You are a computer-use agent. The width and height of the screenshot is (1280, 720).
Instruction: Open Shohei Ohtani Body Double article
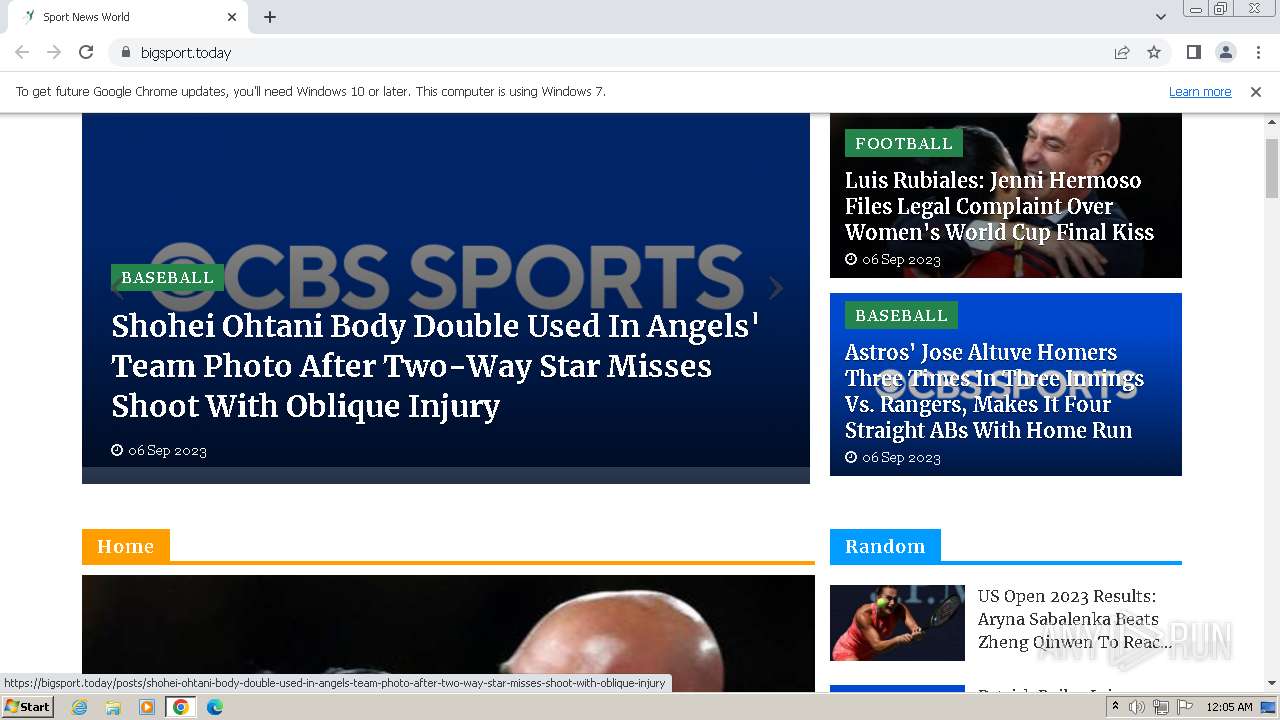pyautogui.click(x=435, y=366)
